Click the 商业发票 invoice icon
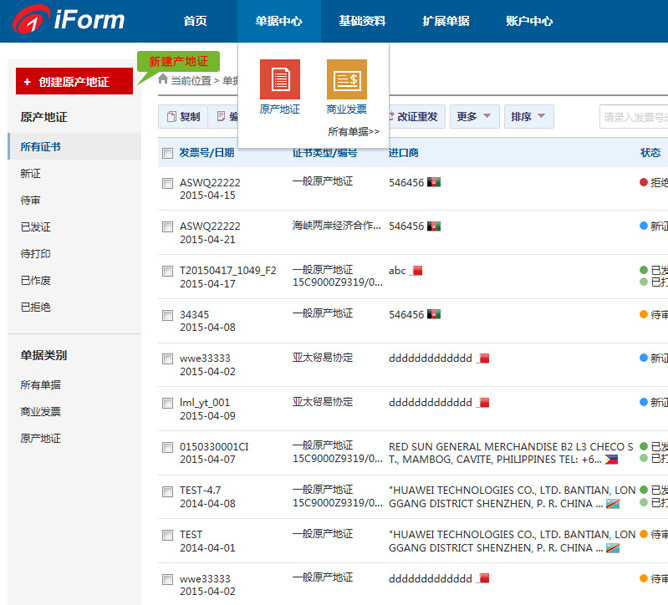 346,79
